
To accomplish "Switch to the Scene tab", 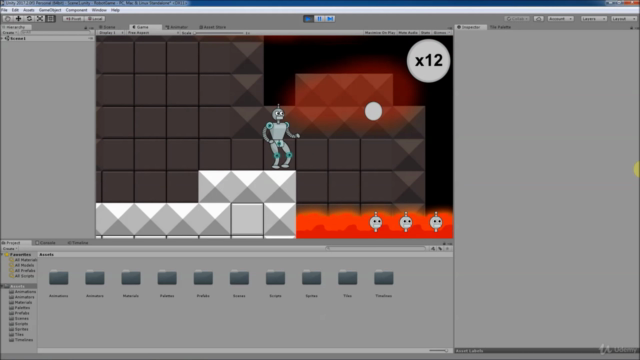I will point(107,27).
